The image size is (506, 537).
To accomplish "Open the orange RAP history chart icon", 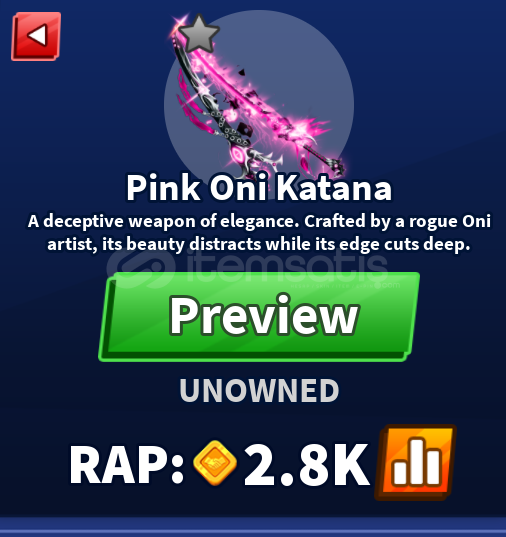I will 415,462.
